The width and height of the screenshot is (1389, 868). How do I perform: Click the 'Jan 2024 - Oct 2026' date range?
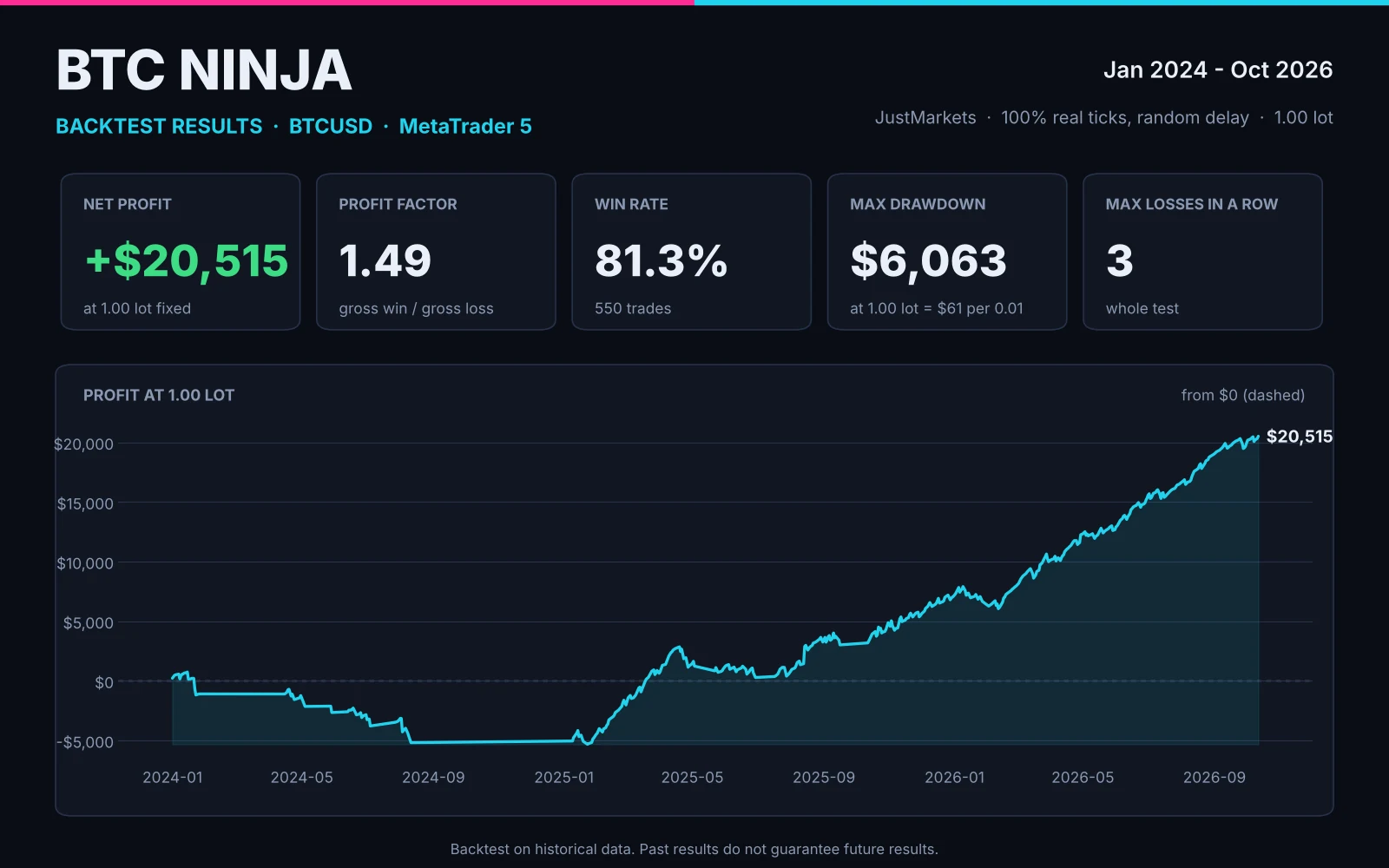click(x=1218, y=69)
